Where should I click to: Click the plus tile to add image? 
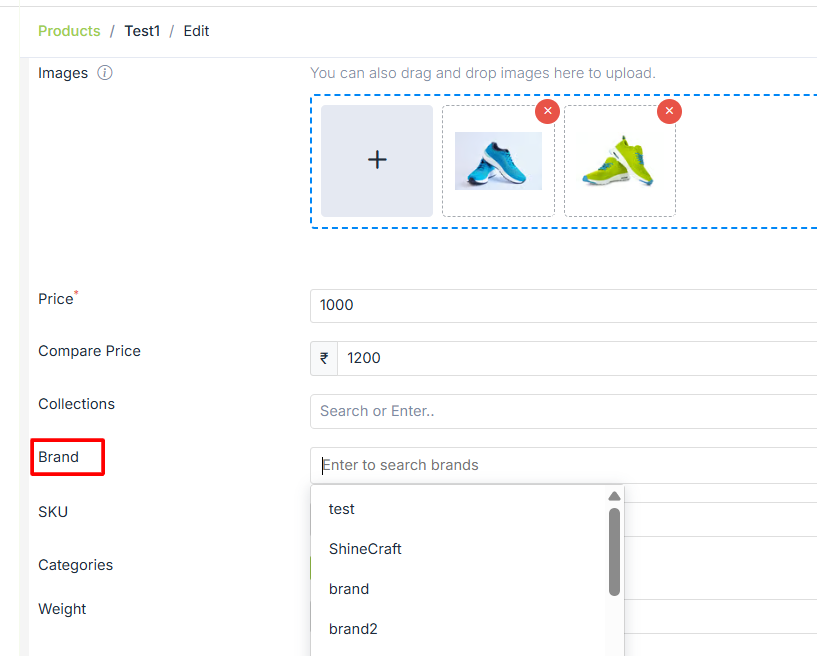coord(377,160)
